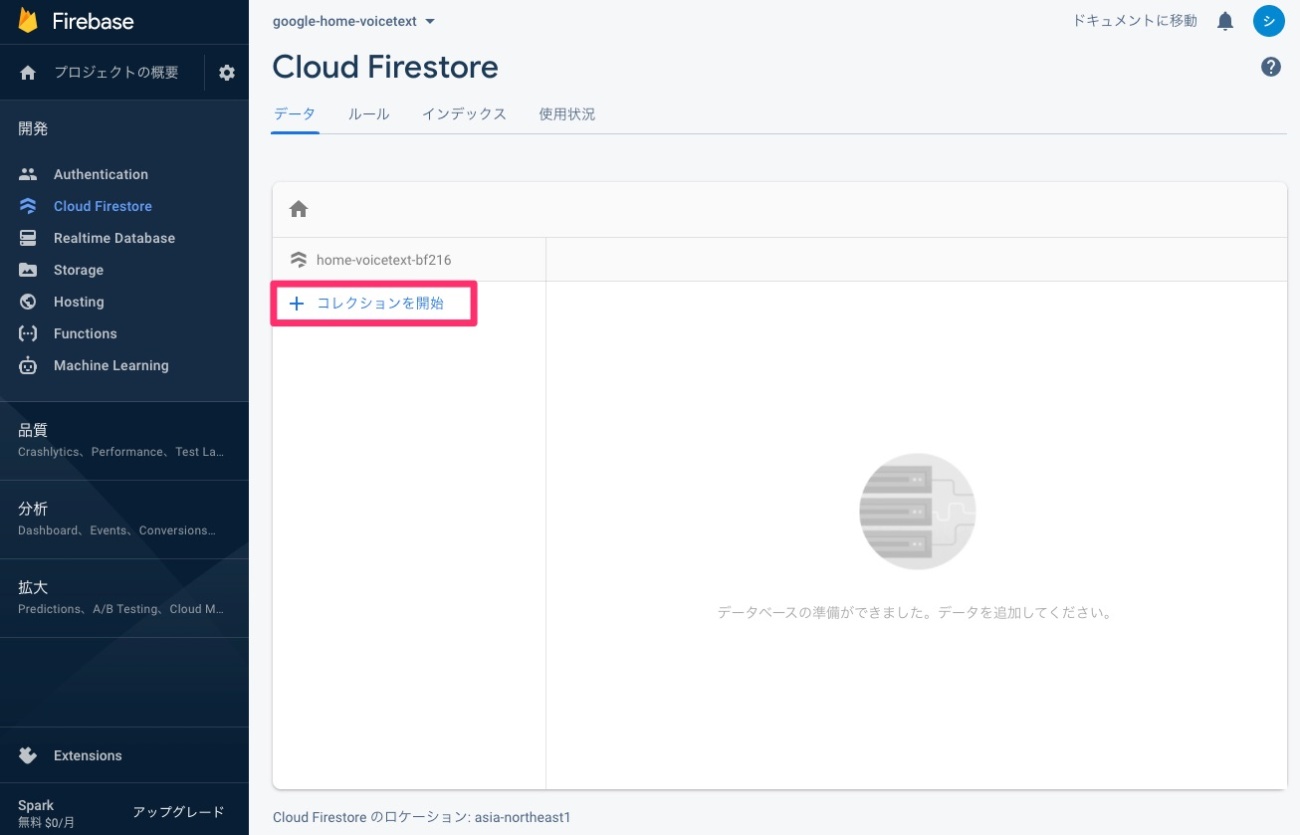Open Realtime Database in the sidebar
Image resolution: width=1300 pixels, height=835 pixels.
(x=114, y=238)
